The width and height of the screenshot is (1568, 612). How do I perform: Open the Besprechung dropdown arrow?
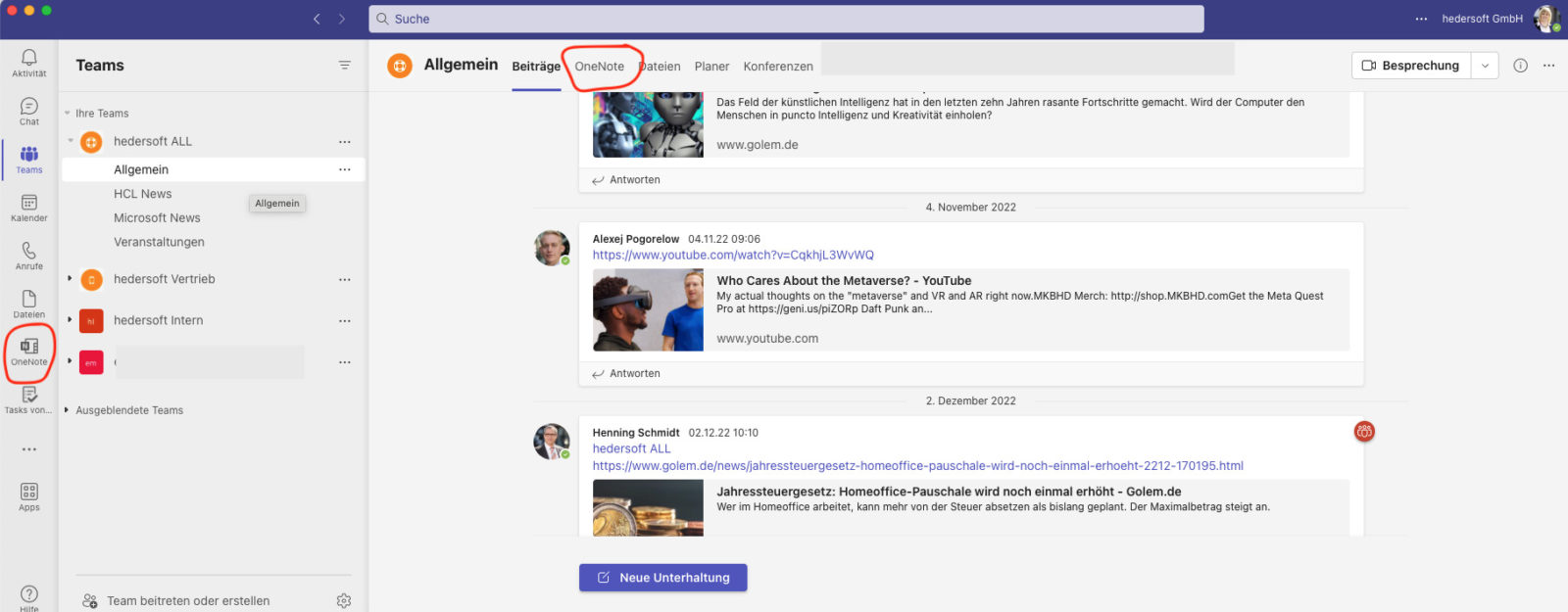tap(1485, 66)
